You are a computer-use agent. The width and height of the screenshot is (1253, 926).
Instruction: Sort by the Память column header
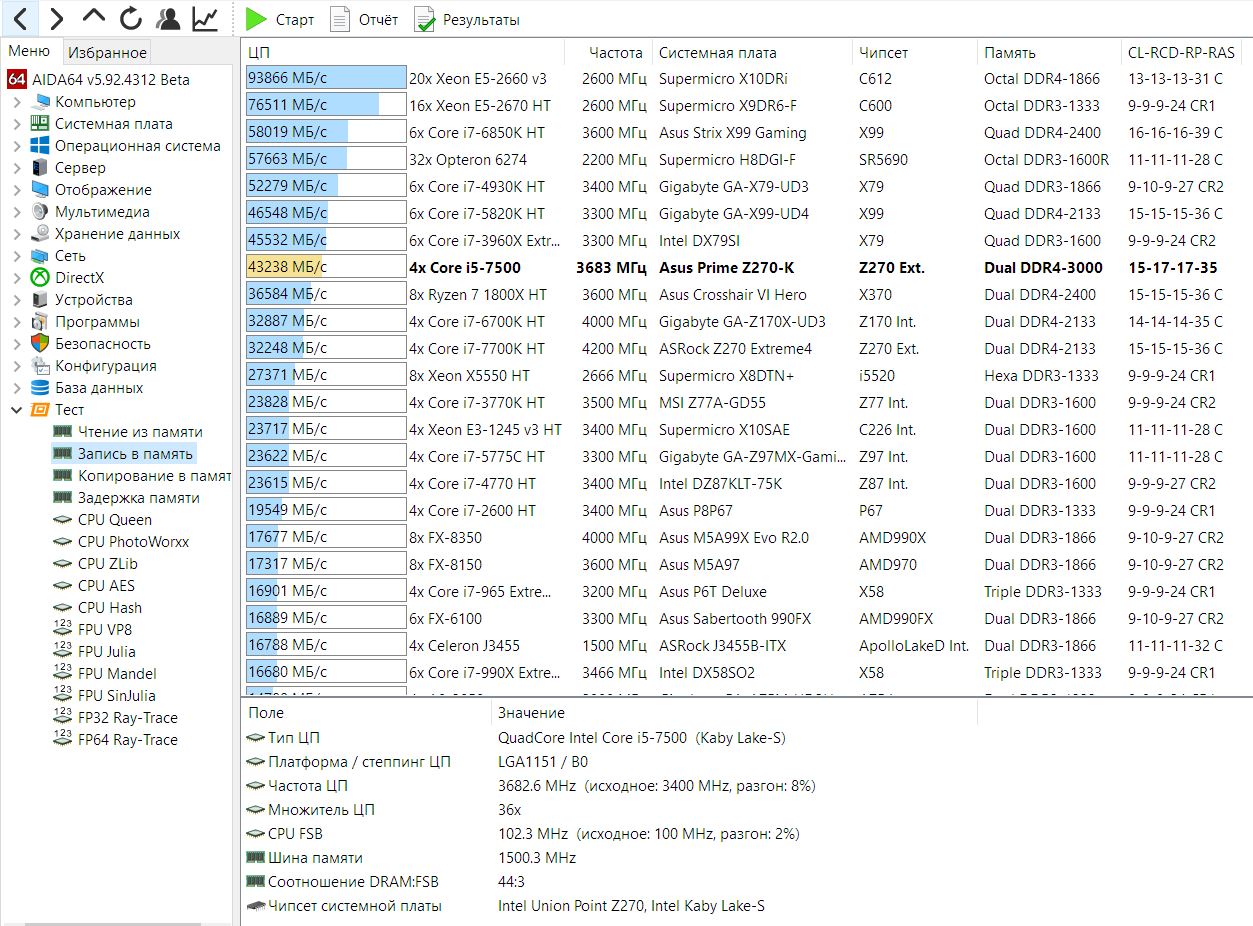click(1048, 52)
